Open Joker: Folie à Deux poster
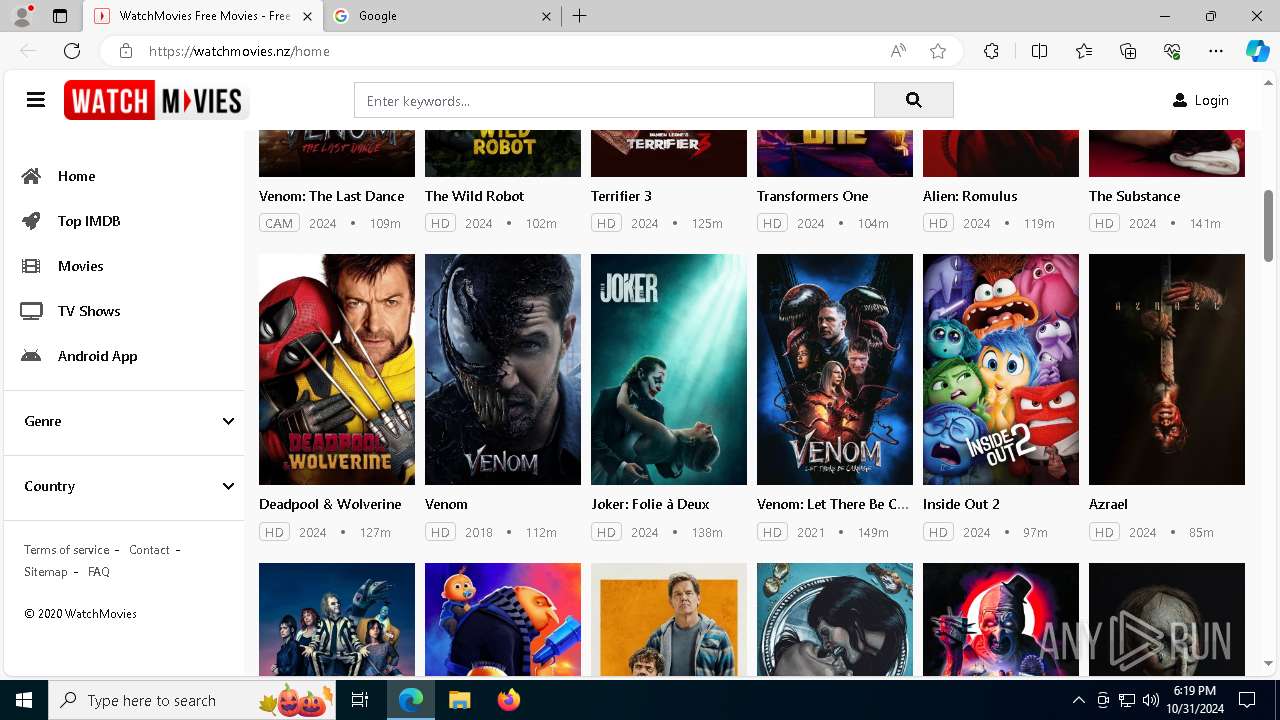The height and width of the screenshot is (720, 1280). pyautogui.click(x=669, y=369)
